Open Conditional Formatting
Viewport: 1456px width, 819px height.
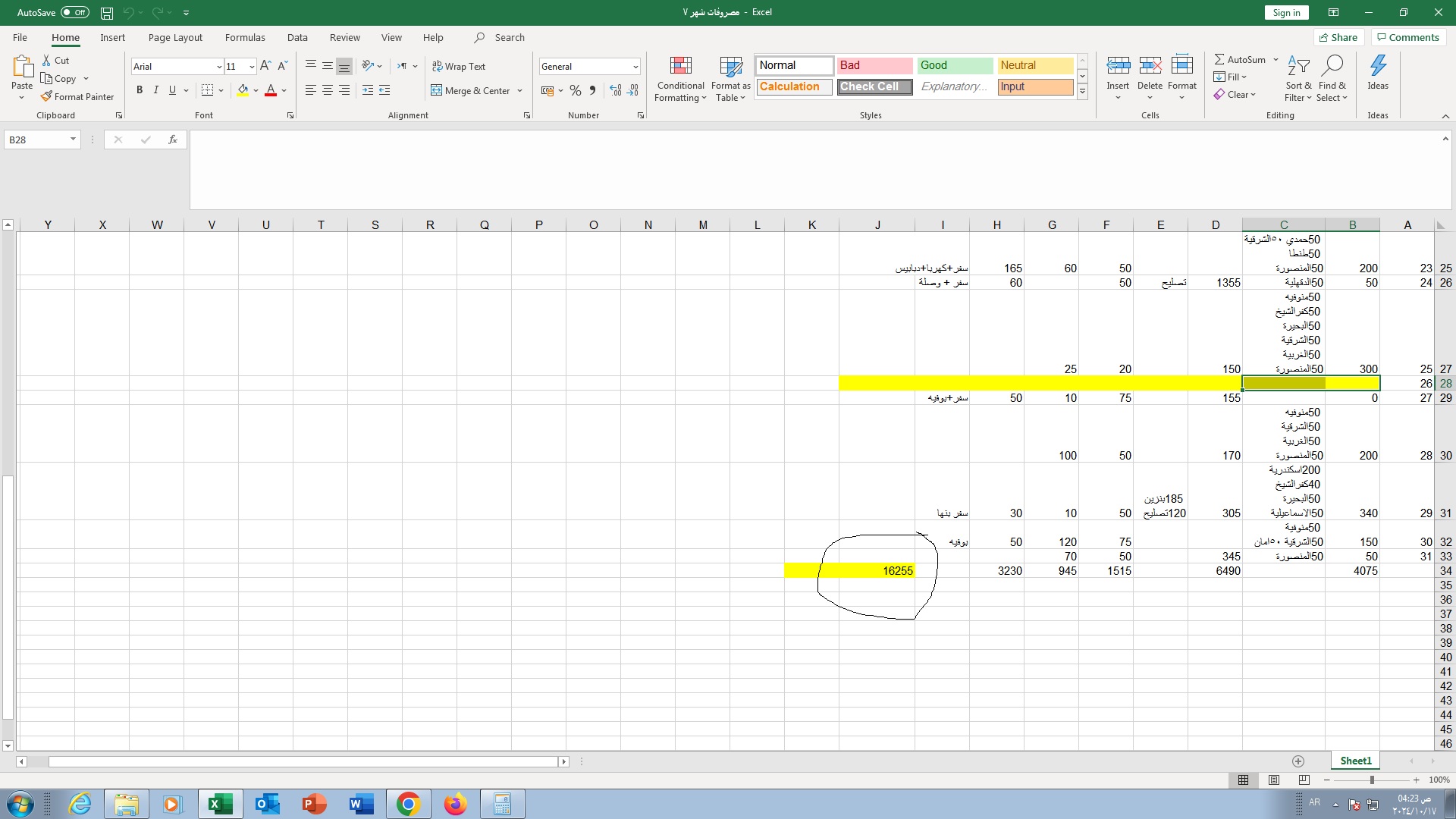(x=680, y=79)
